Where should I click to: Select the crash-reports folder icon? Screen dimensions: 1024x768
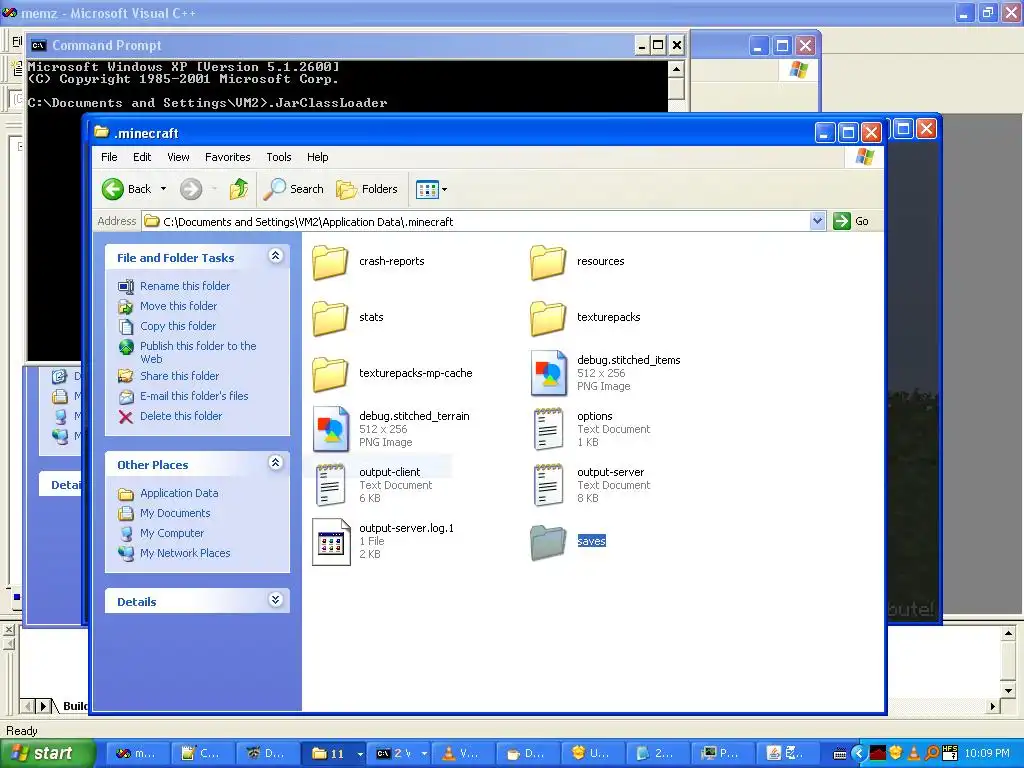click(330, 262)
